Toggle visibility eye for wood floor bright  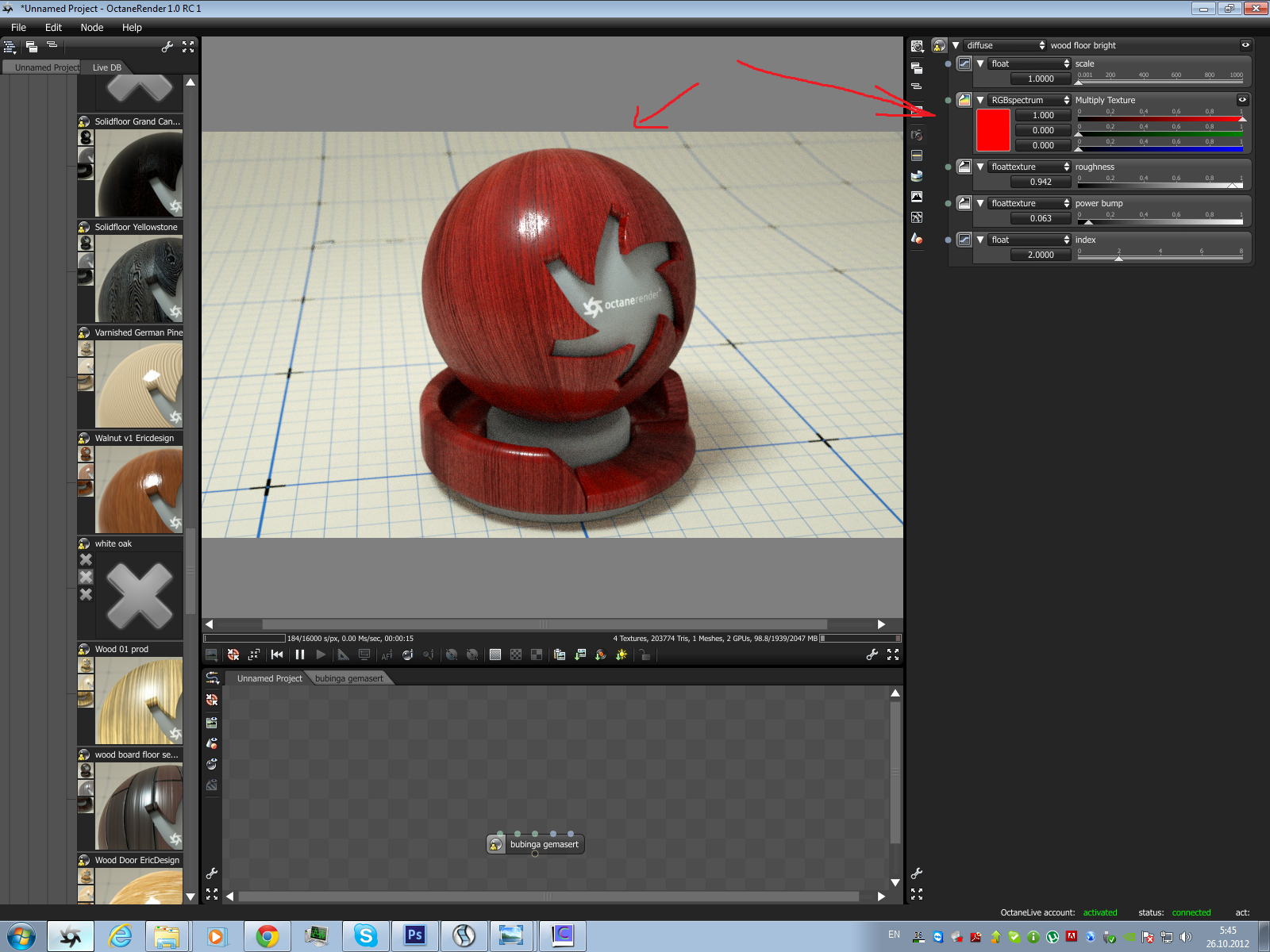1245,45
